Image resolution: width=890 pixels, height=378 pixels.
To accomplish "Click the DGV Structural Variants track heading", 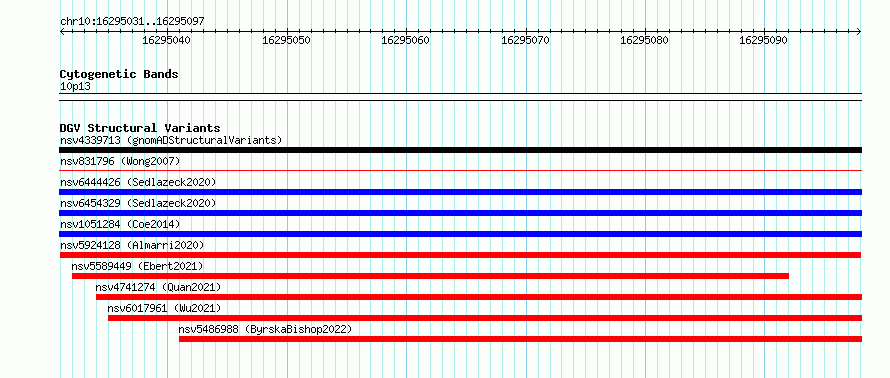I will pyautogui.click(x=140, y=128).
